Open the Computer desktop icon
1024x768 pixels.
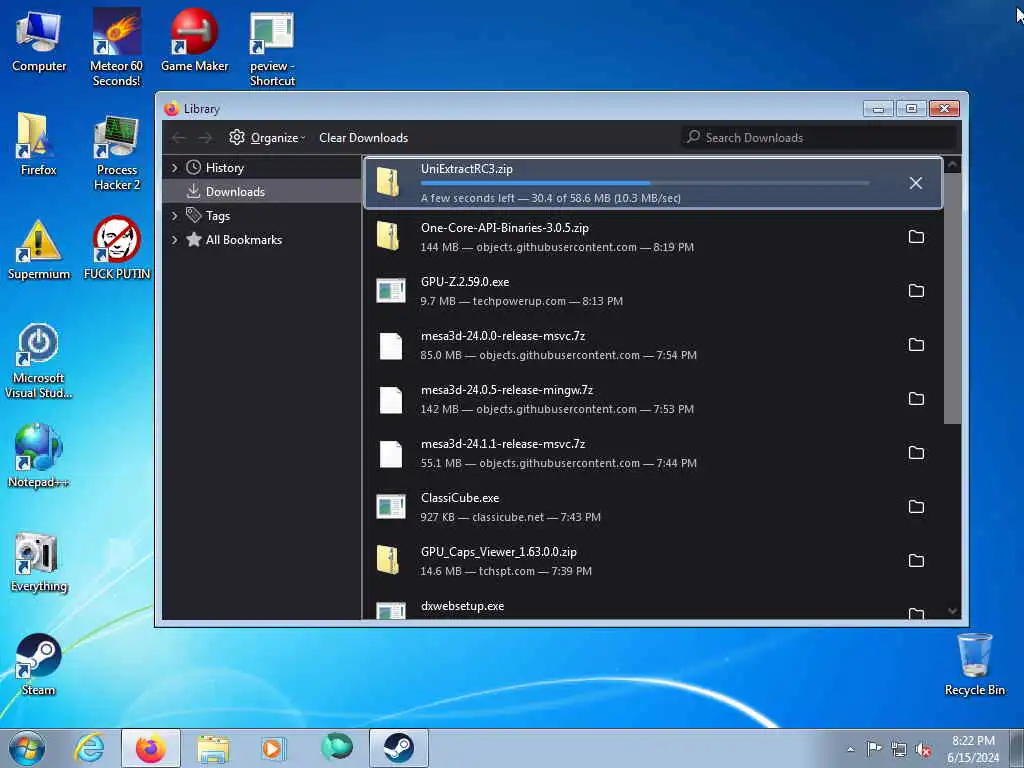click(x=39, y=40)
